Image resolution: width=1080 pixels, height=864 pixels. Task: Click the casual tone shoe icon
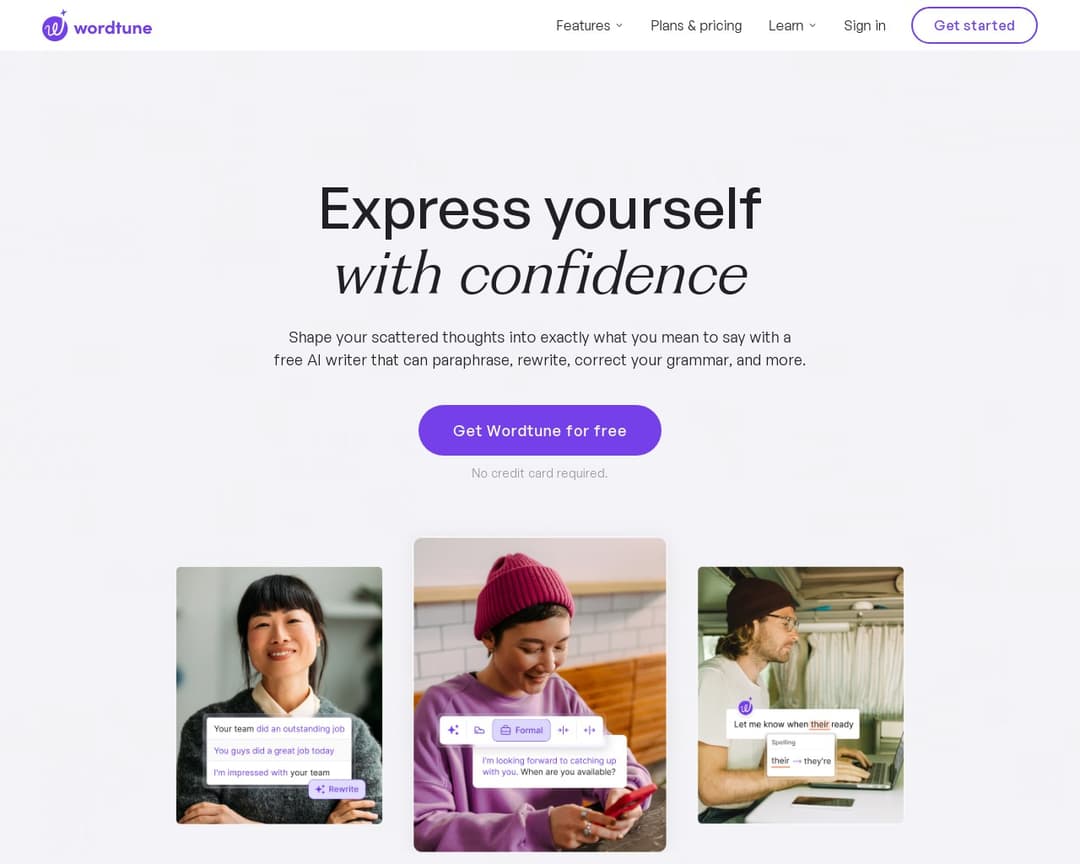pyautogui.click(x=479, y=730)
